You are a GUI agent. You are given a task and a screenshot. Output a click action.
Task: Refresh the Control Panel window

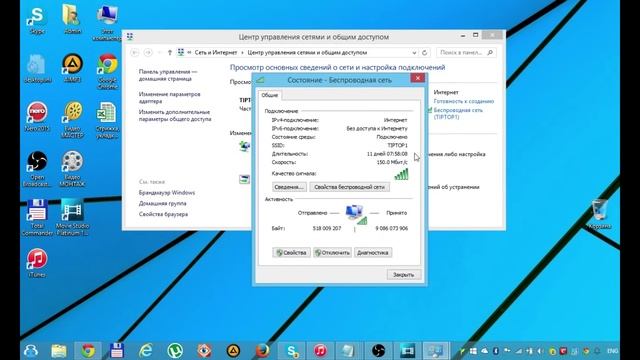(424, 53)
